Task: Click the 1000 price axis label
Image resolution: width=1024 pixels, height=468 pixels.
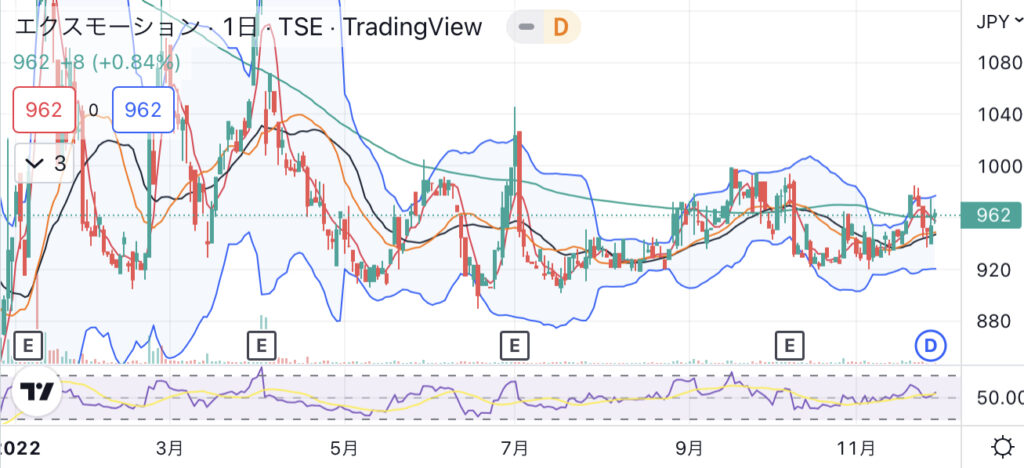Action: pos(997,166)
